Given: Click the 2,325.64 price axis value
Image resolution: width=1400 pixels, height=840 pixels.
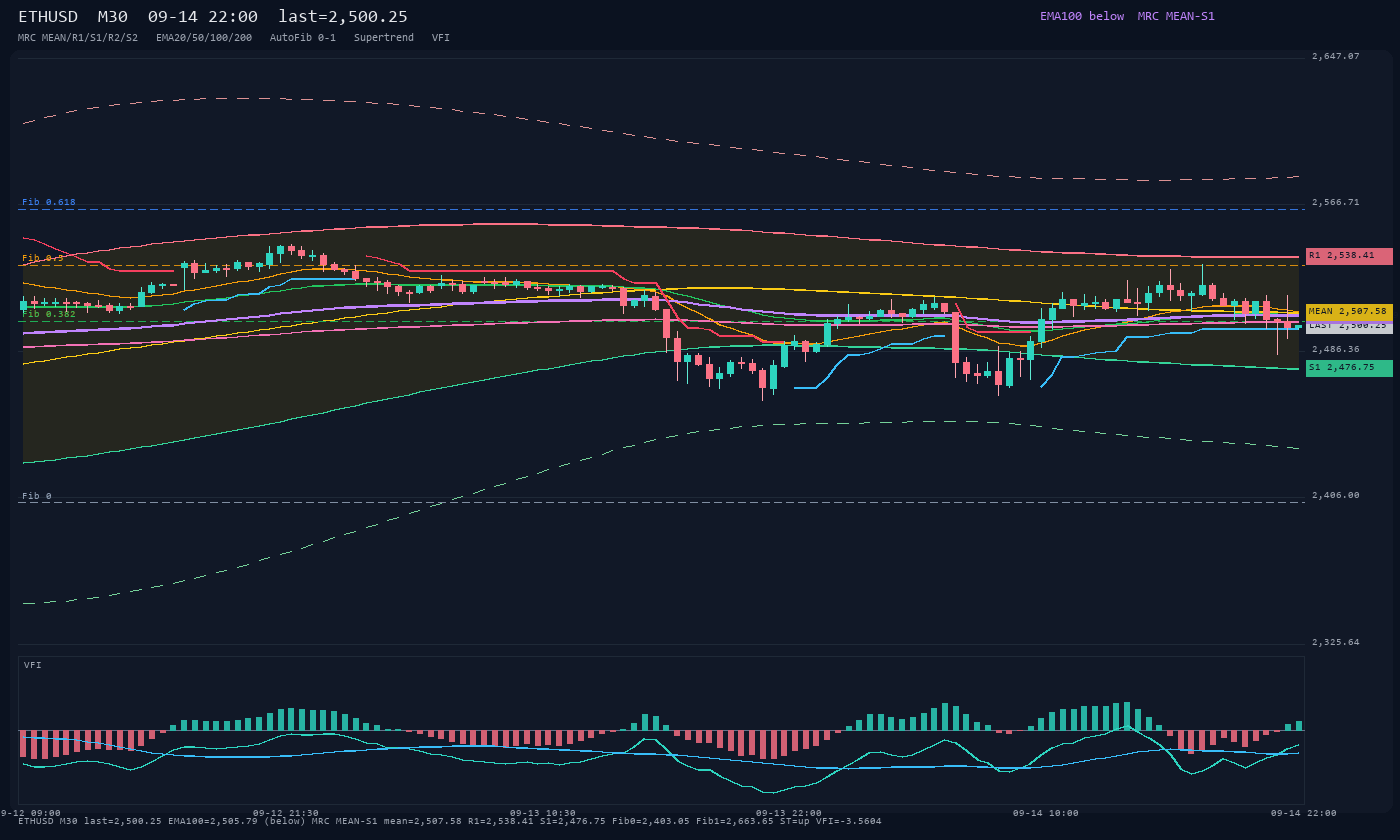Looking at the screenshot, I should click(x=1336, y=642).
